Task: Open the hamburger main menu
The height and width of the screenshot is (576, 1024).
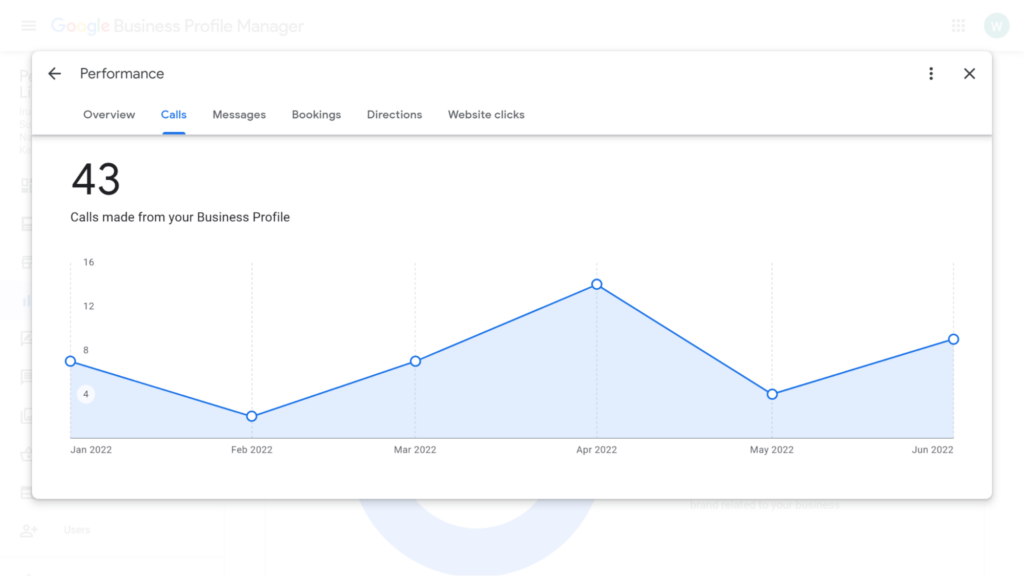Action: (x=29, y=25)
